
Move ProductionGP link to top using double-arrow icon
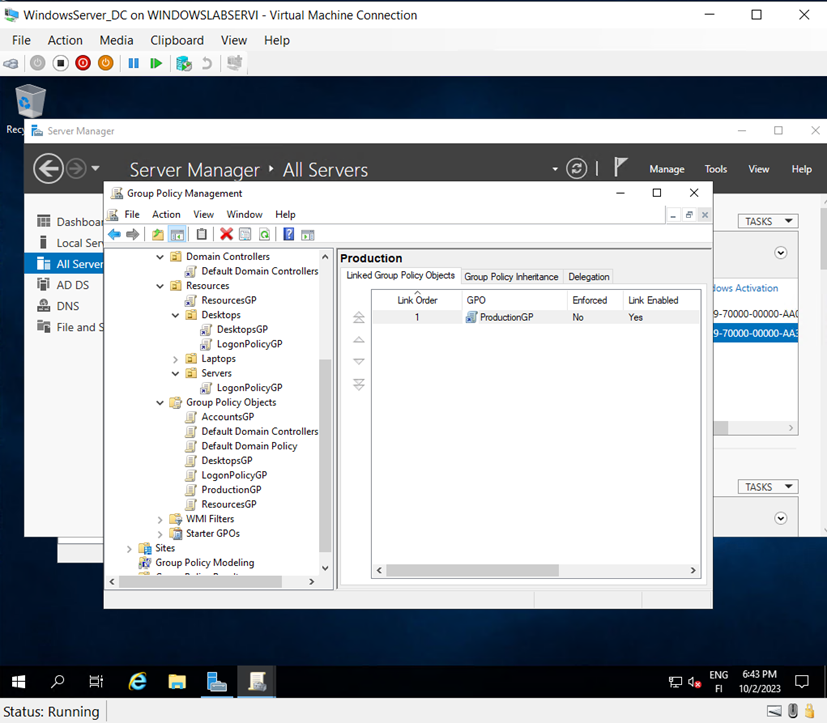(x=358, y=318)
